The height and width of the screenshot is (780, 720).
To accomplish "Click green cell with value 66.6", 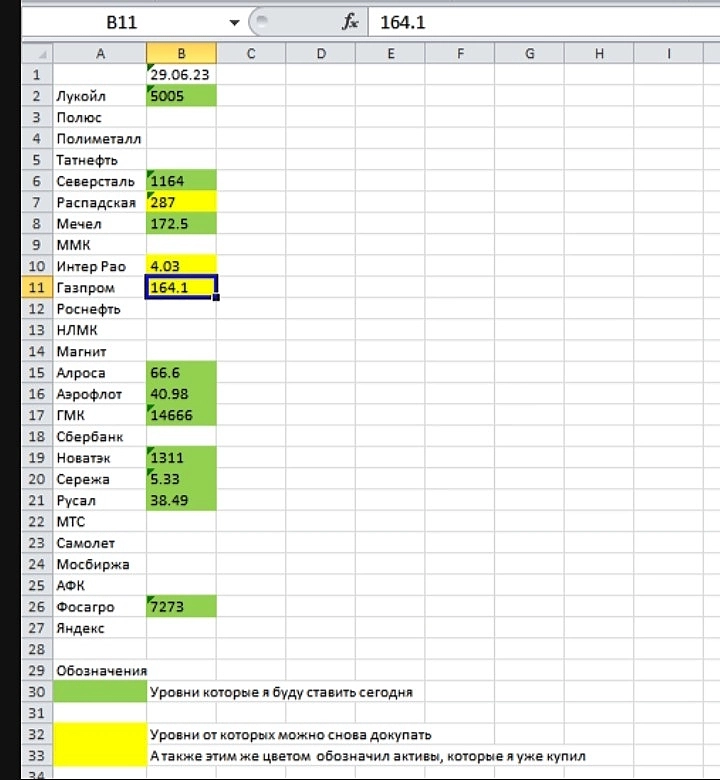I will (181, 373).
